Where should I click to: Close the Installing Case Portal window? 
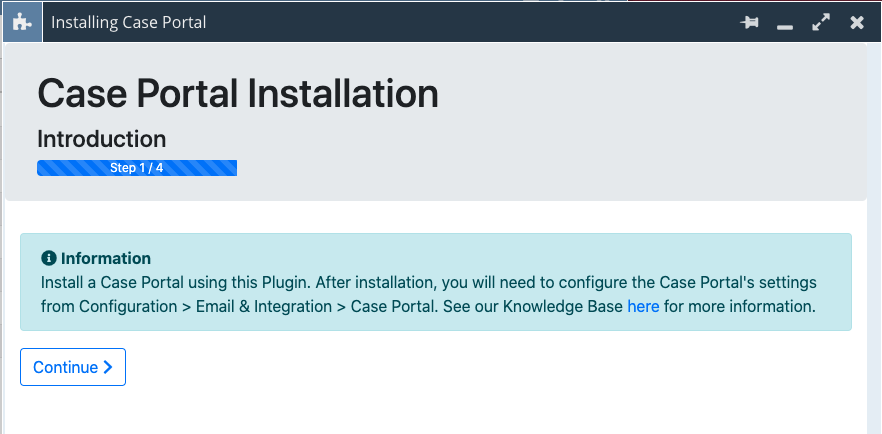(857, 22)
